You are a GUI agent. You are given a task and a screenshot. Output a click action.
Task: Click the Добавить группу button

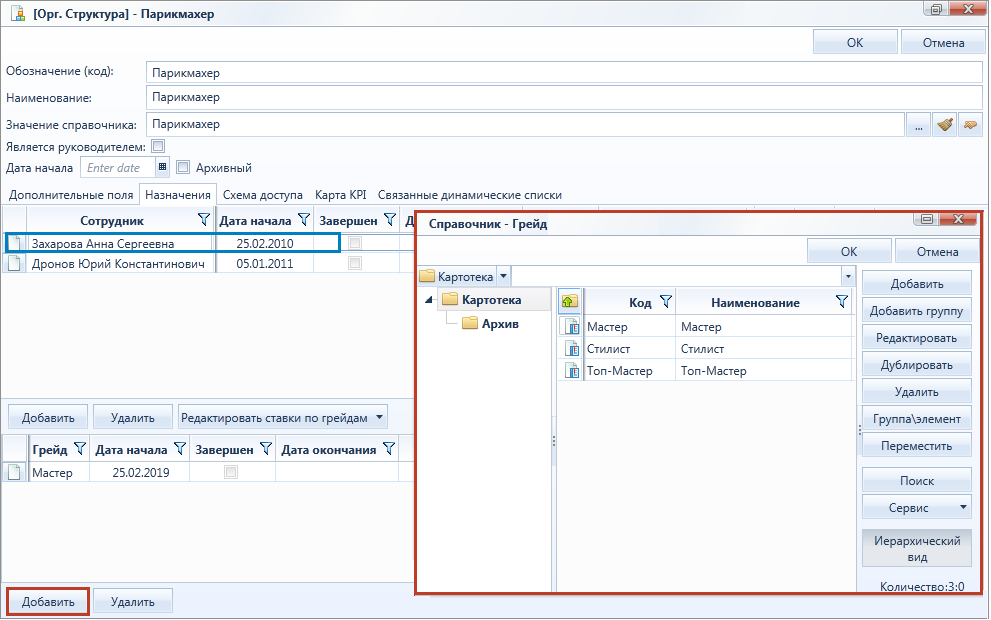point(916,310)
